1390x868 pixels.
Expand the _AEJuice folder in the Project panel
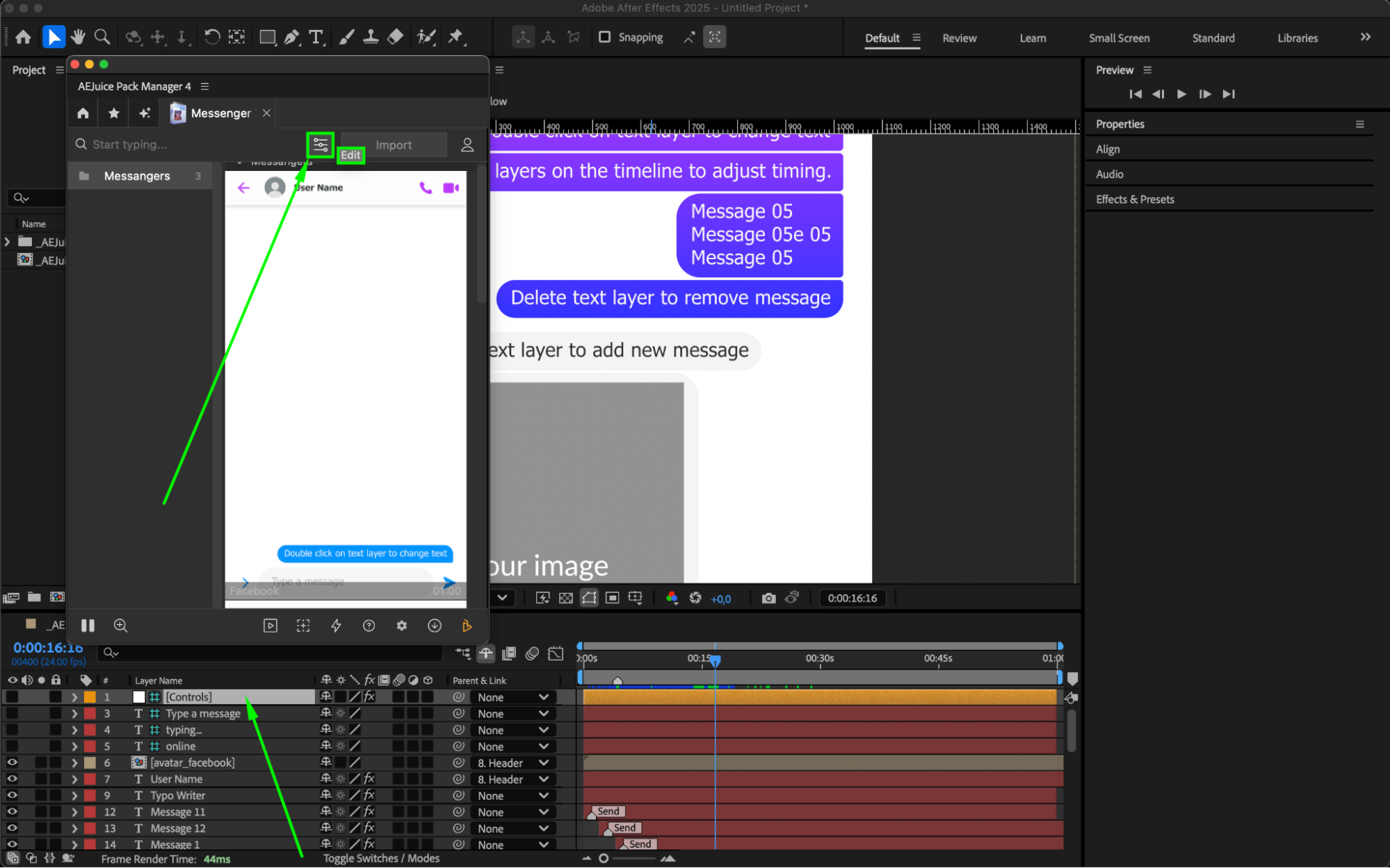pyautogui.click(x=8, y=242)
